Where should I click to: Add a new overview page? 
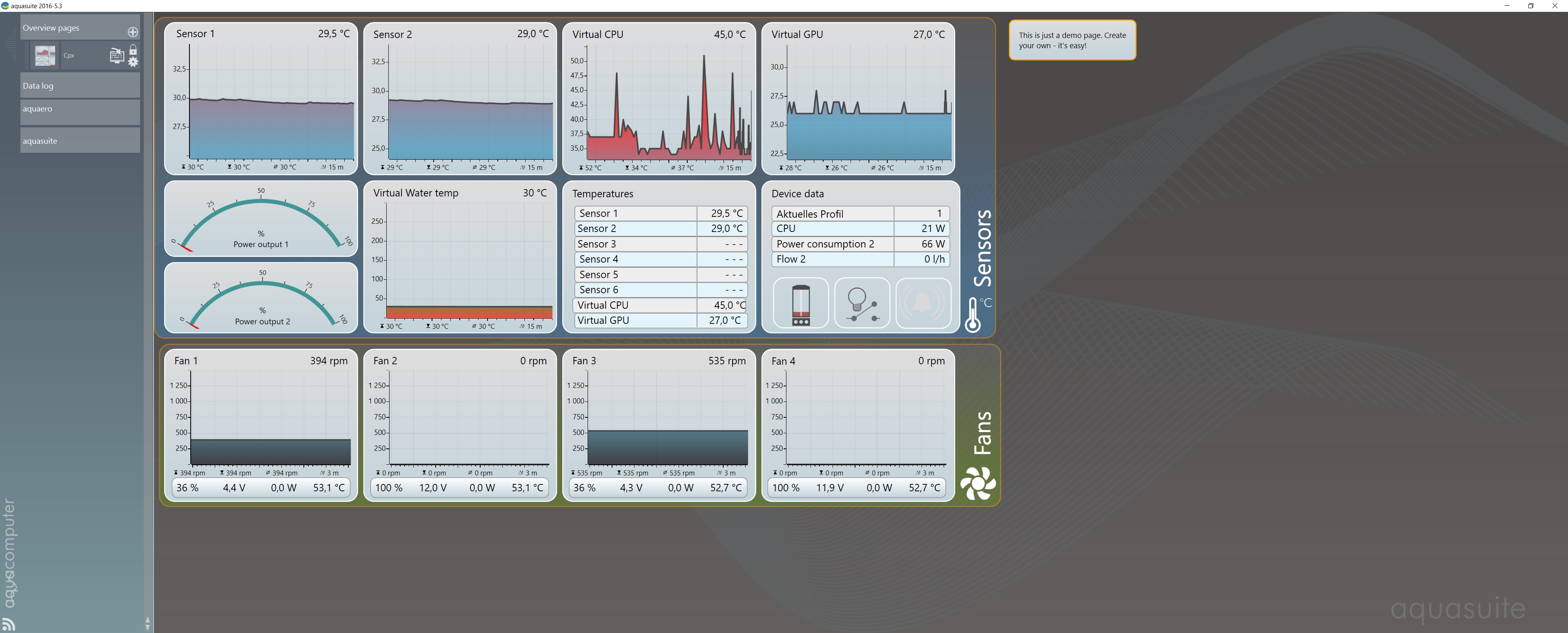coord(133,32)
